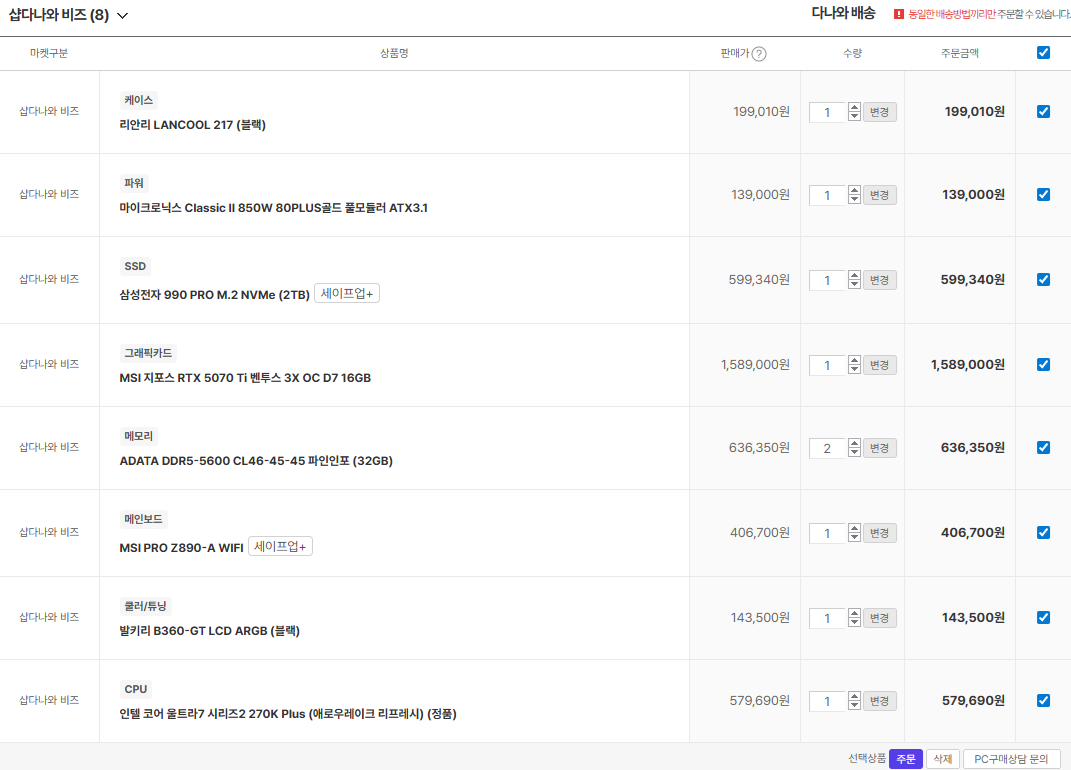Click quantity stepper arrows for 마이크로닉스 power
This screenshot has width=1071, height=770.
click(854, 195)
